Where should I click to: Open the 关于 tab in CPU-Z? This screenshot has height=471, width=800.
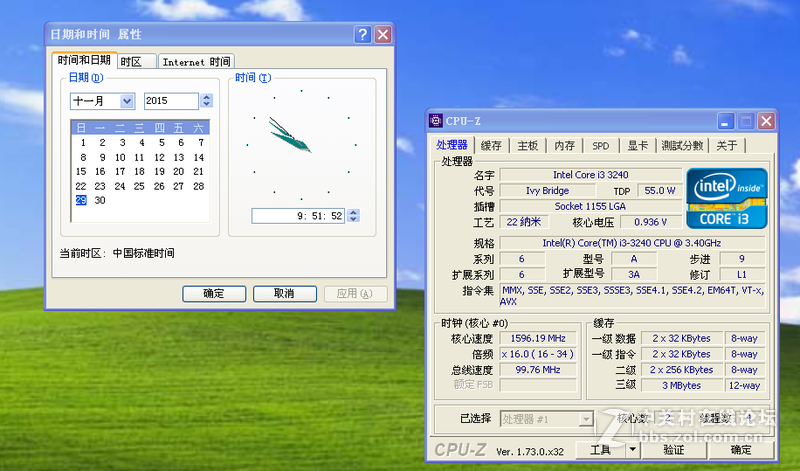[727, 146]
